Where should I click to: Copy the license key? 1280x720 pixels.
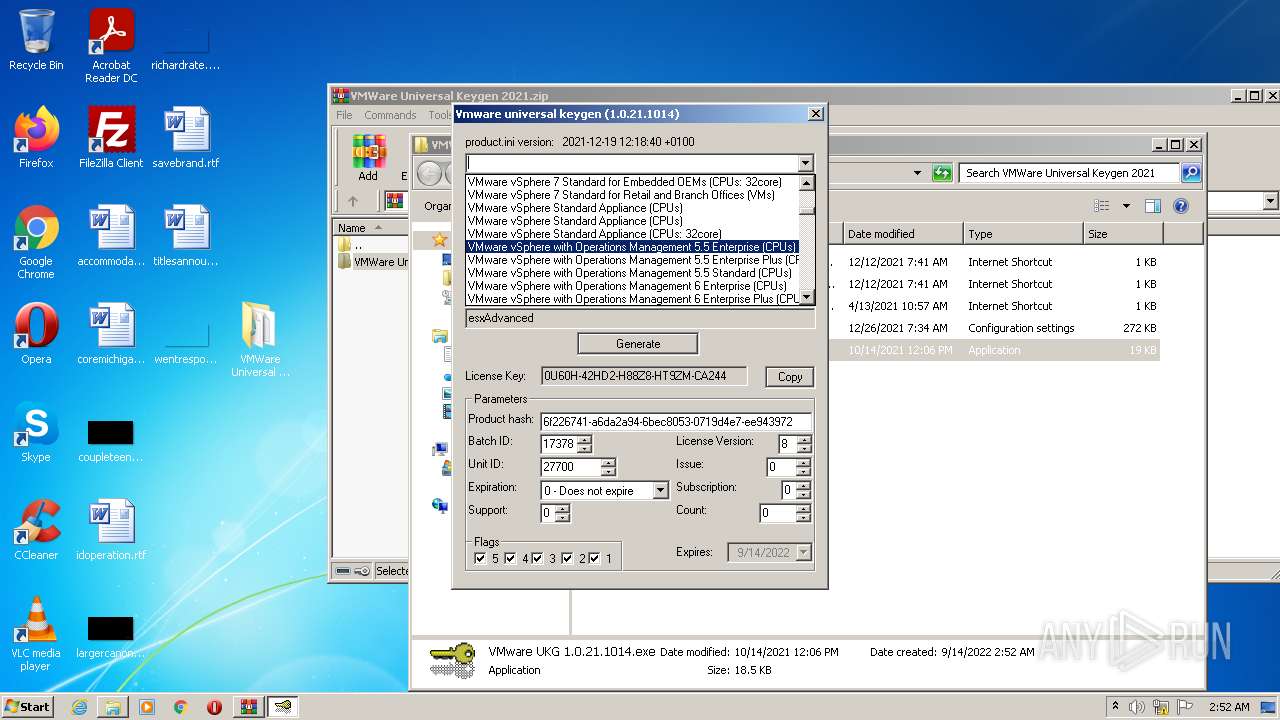(790, 377)
